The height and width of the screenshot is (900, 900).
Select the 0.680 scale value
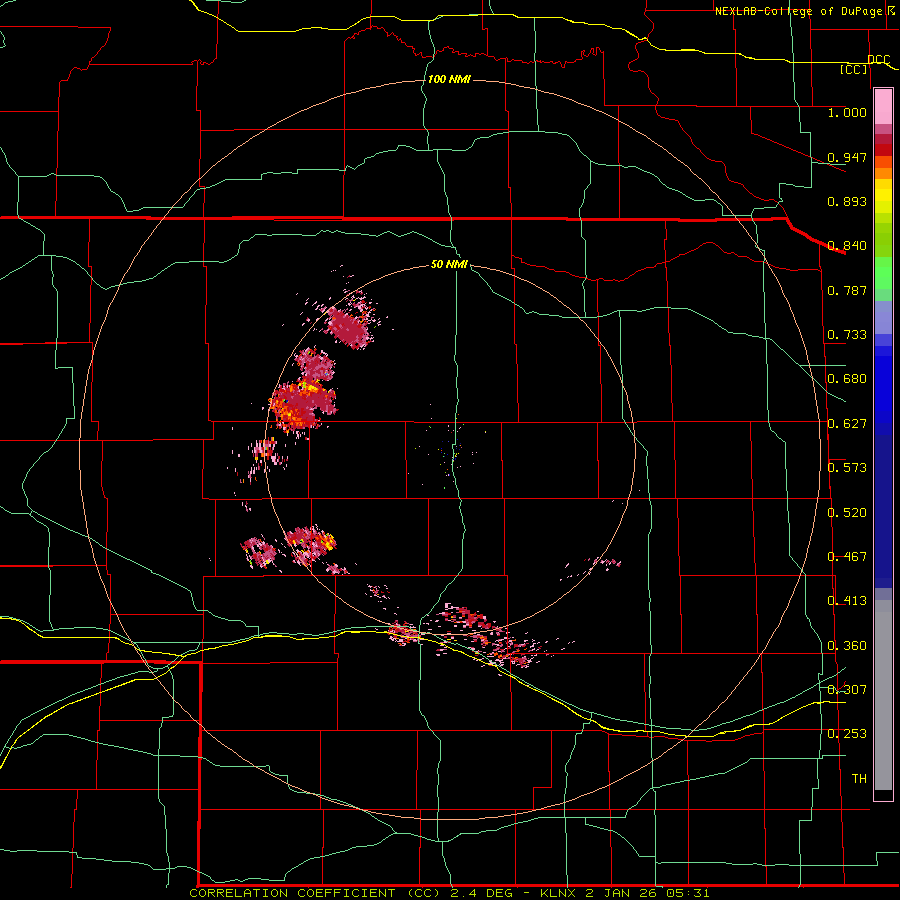click(847, 379)
